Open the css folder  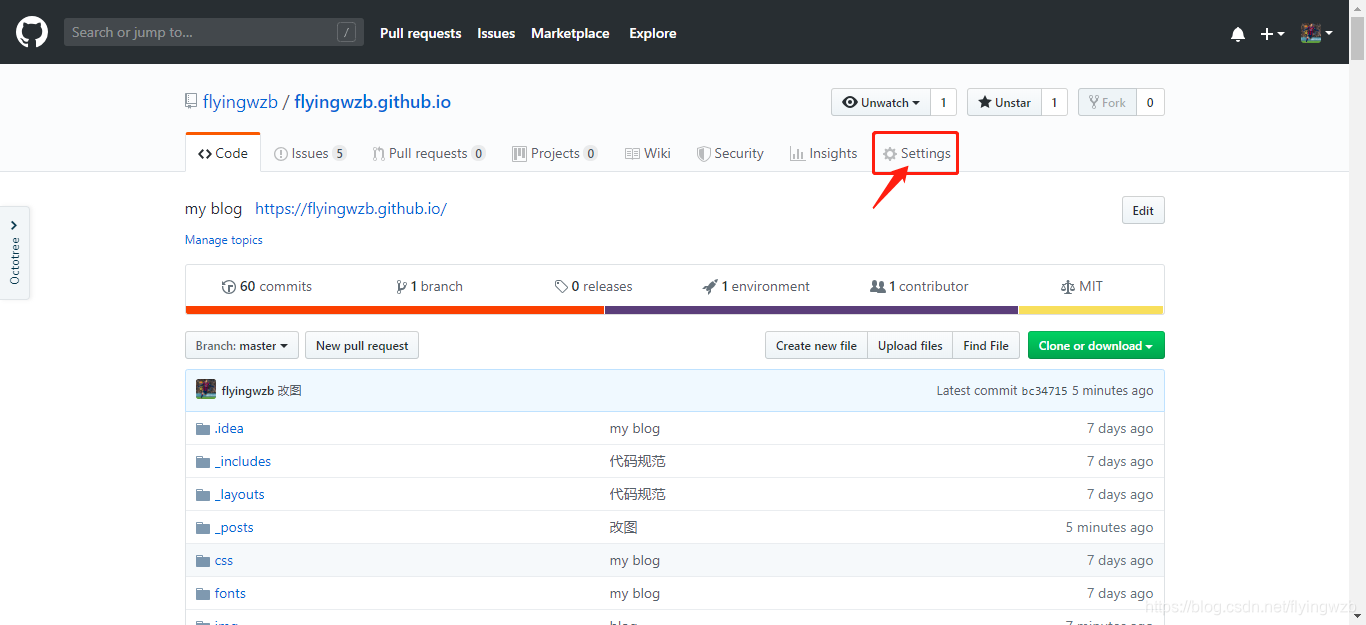(x=224, y=560)
